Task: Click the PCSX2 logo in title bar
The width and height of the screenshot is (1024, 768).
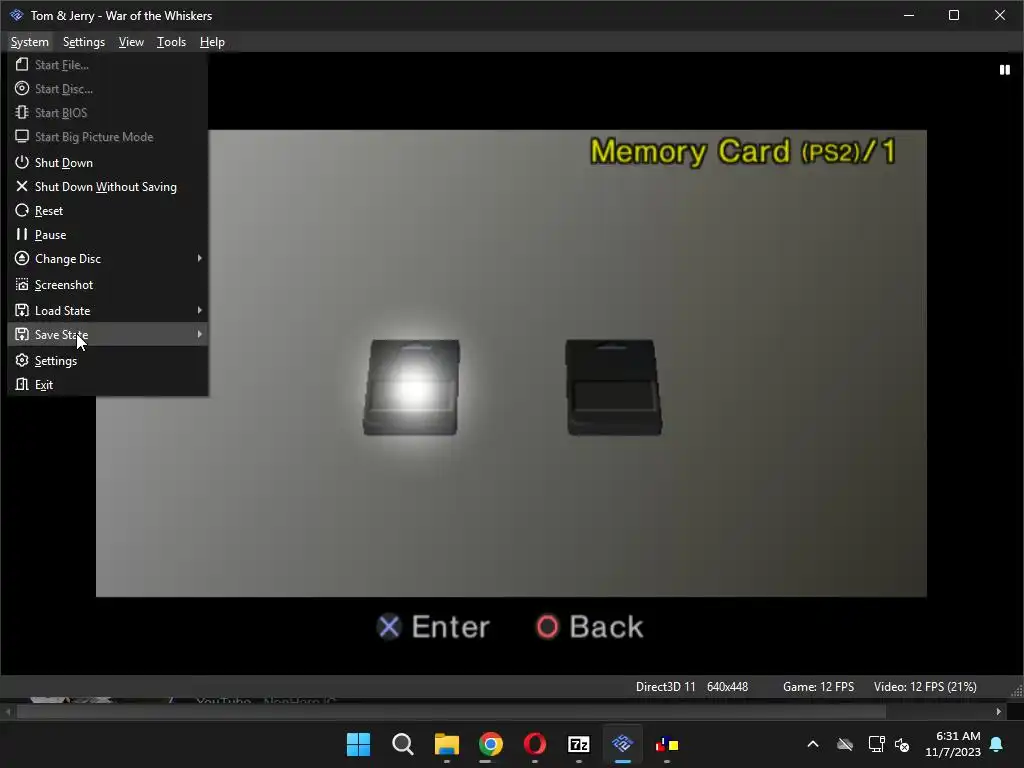Action: [x=16, y=15]
